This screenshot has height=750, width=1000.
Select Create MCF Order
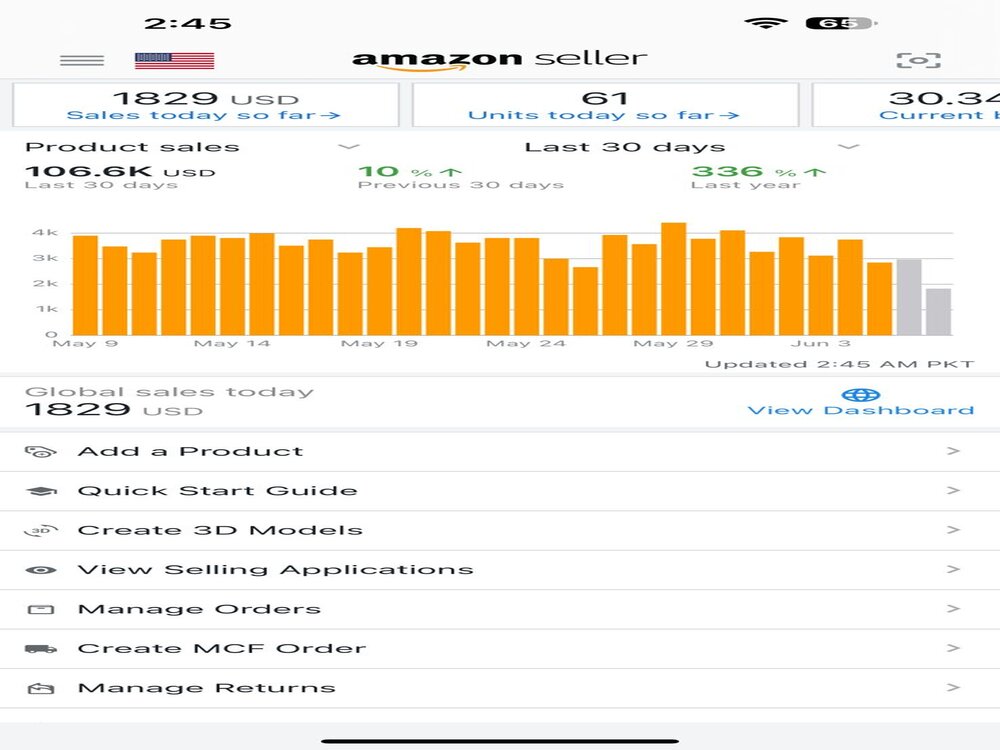click(500, 649)
